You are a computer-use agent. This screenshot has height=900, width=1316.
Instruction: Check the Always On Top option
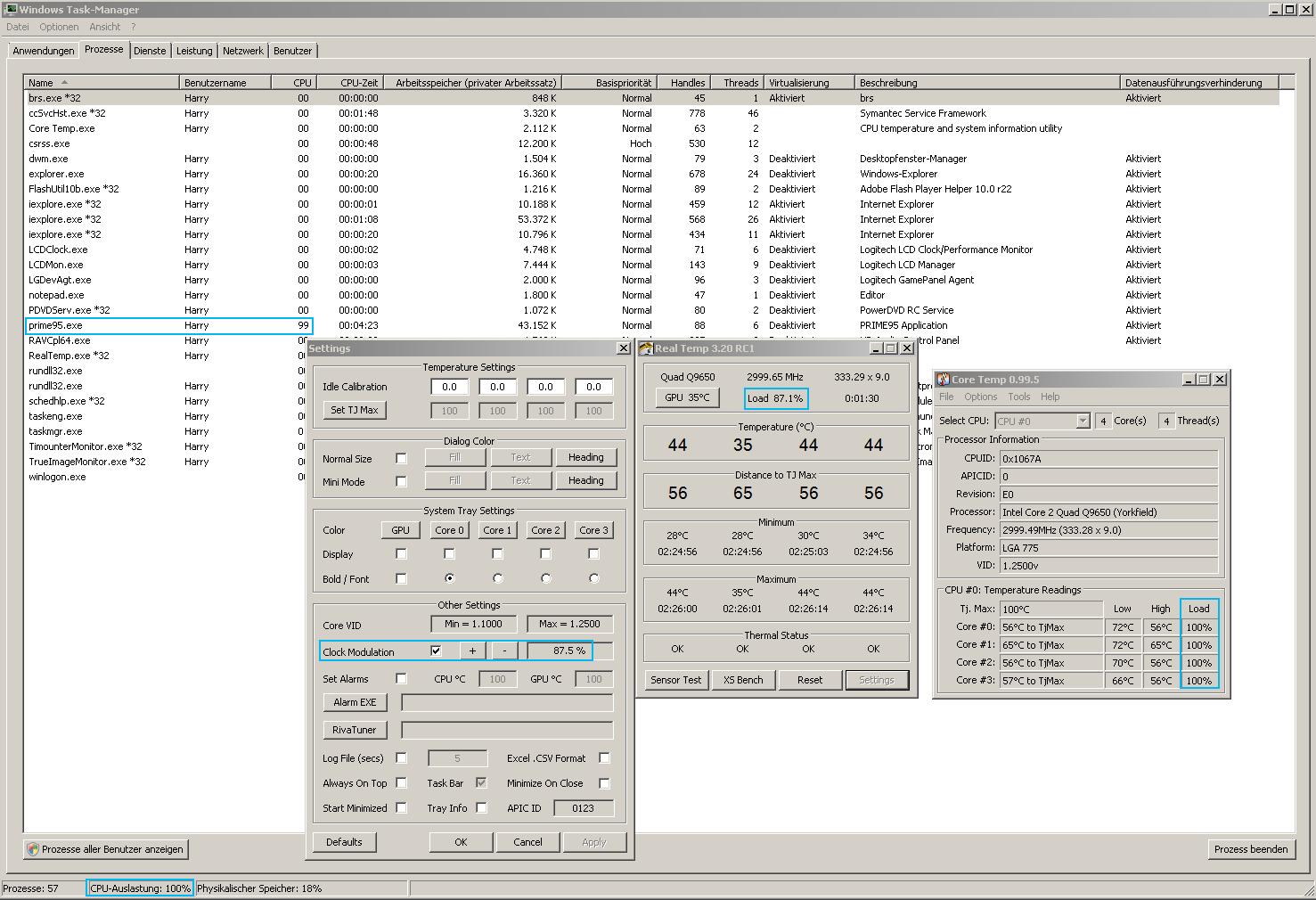click(x=401, y=783)
